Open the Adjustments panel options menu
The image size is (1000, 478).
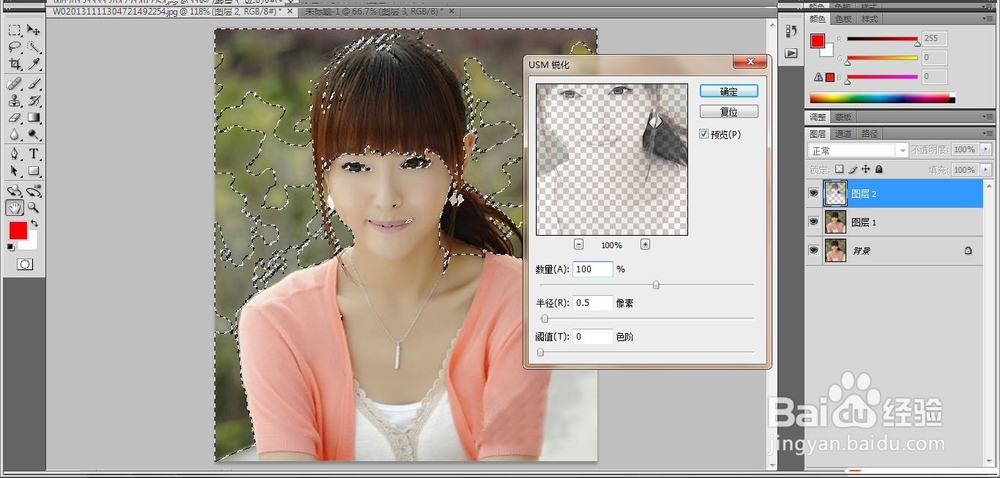tap(987, 117)
